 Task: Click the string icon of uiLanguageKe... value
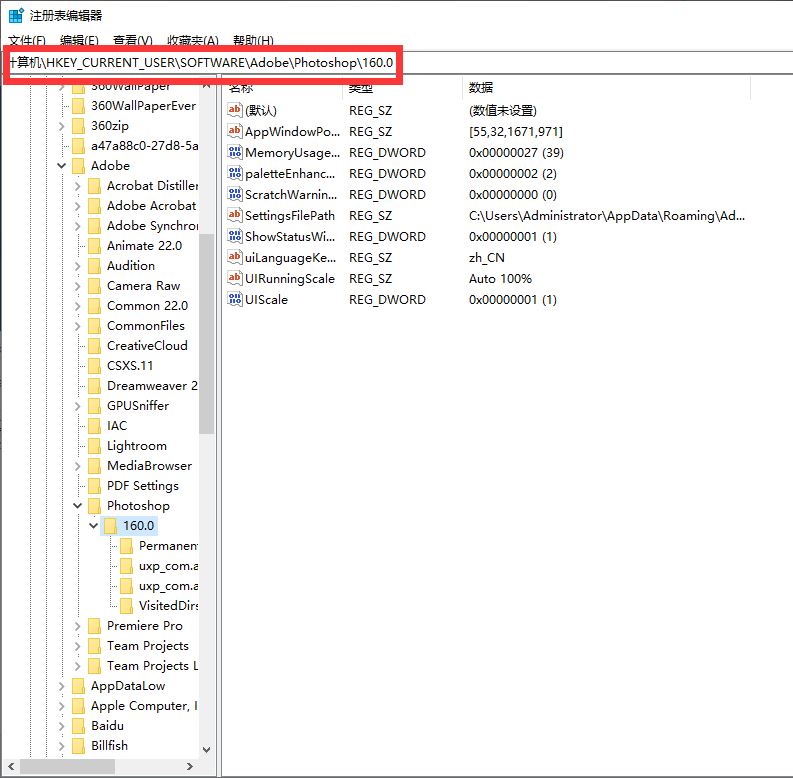tap(234, 257)
